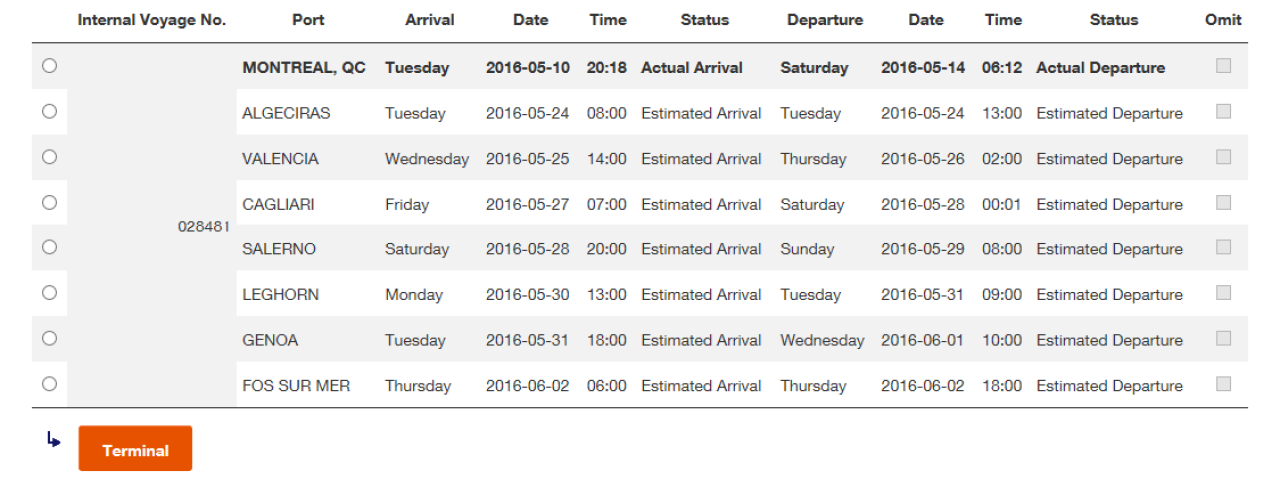Select the ALGECIRAS row radio button
This screenshot has height=495, width=1280.
click(x=49, y=112)
